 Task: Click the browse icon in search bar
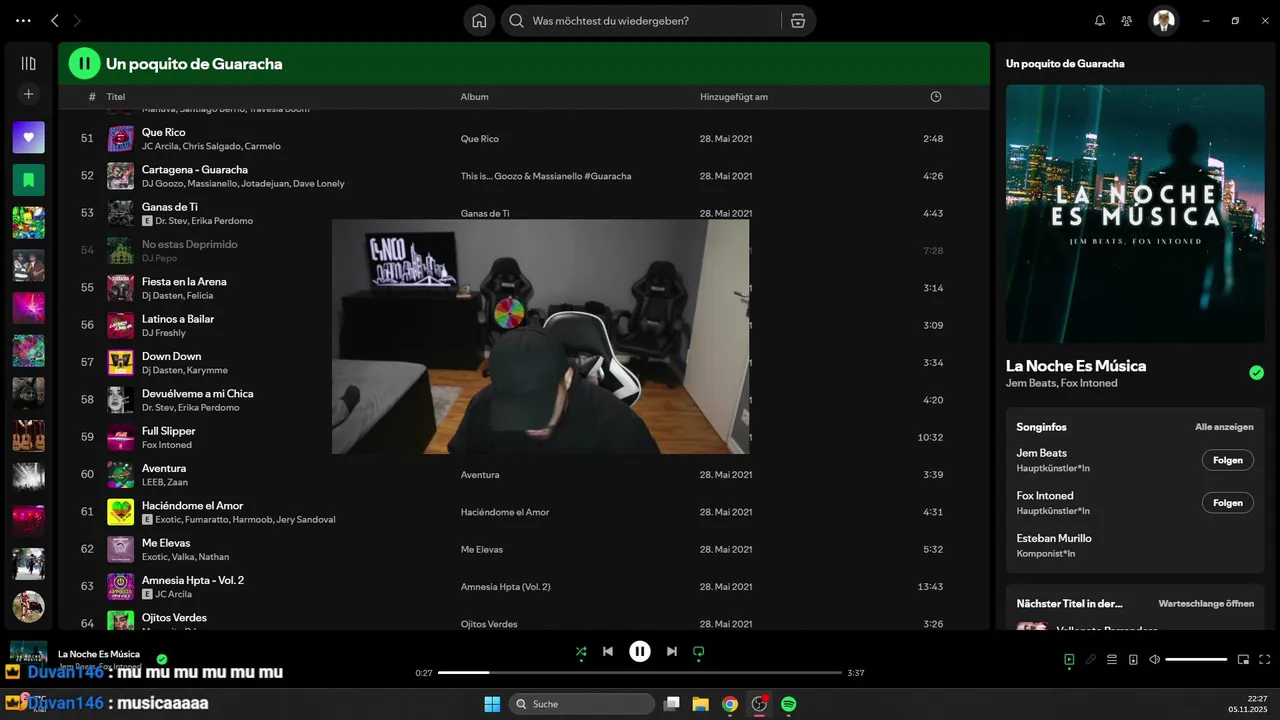point(797,21)
